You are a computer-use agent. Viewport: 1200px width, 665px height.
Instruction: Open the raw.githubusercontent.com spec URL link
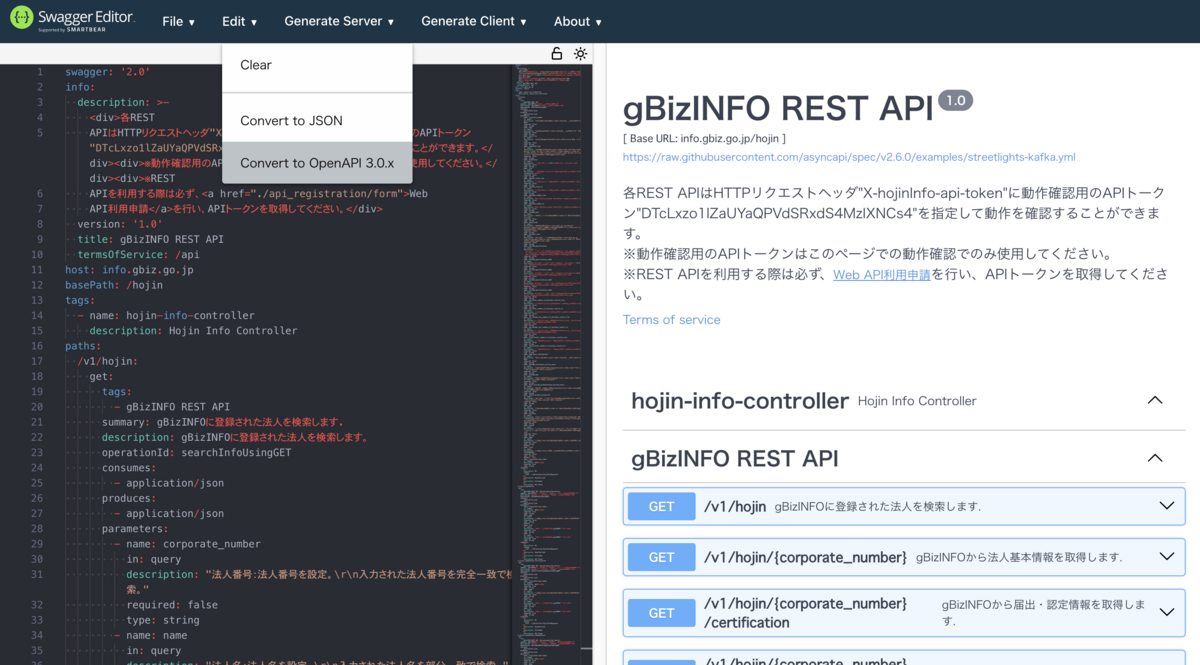[849, 157]
